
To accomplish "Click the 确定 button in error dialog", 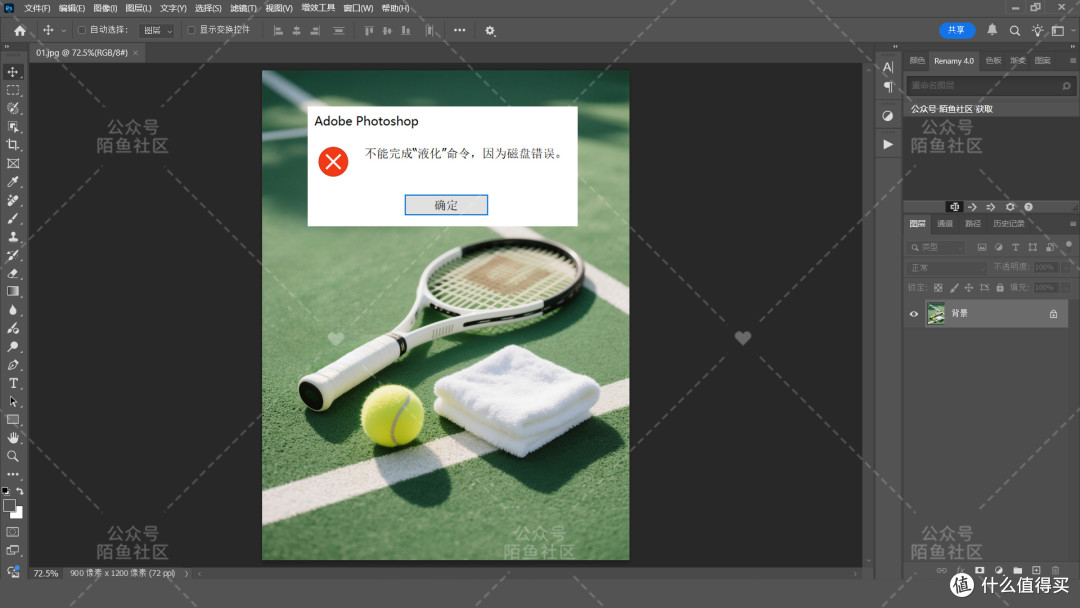I will pos(446,205).
